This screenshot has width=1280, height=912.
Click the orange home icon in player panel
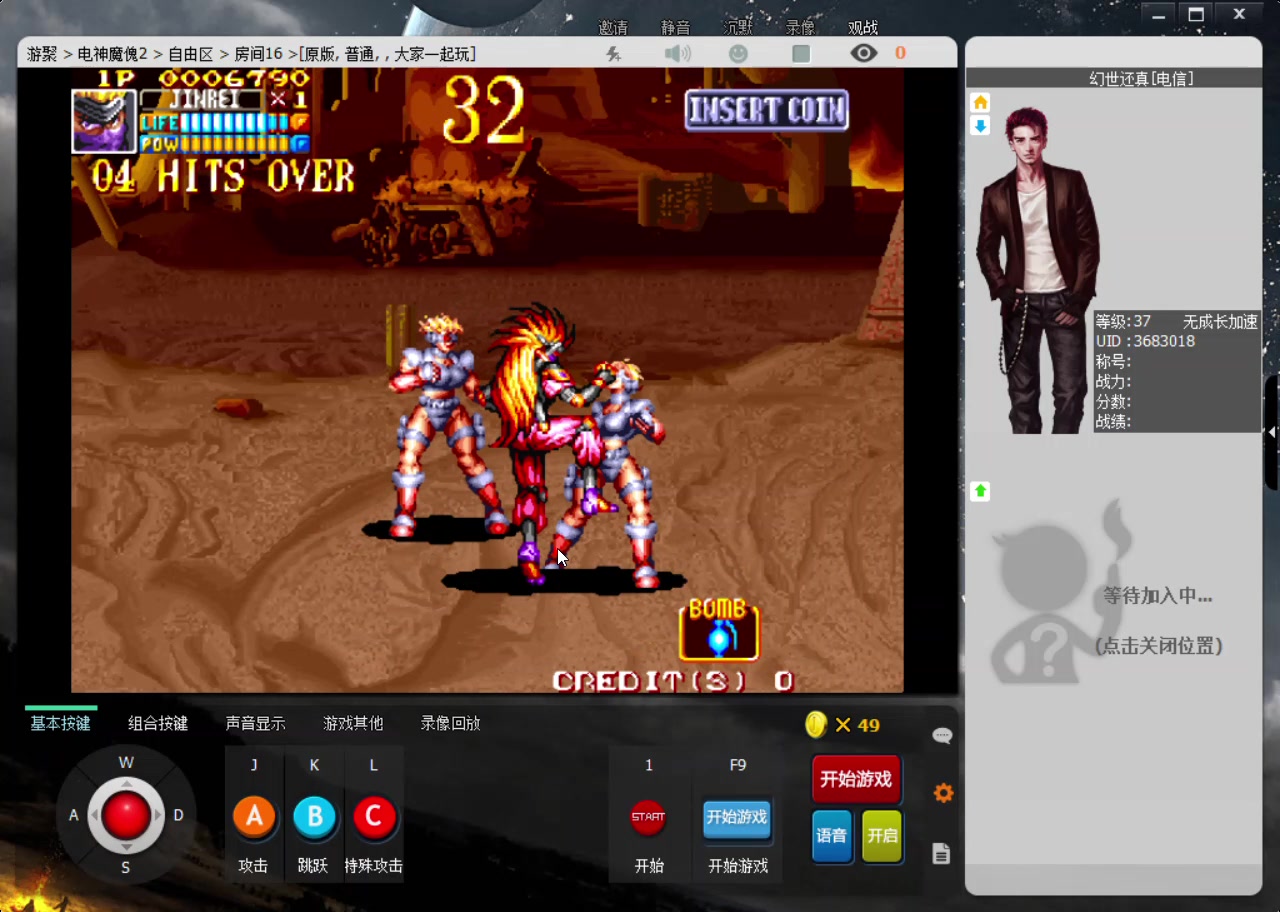pos(981,102)
